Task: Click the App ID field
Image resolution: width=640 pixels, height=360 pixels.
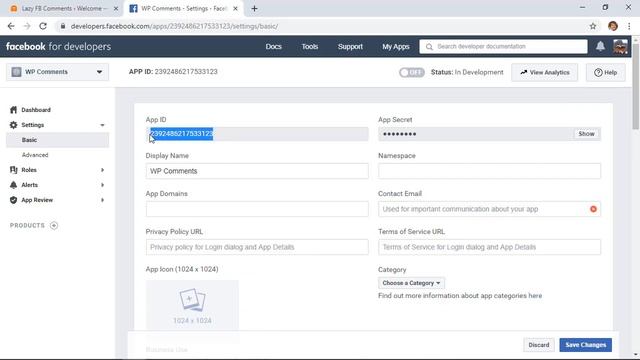Action: pos(257,134)
